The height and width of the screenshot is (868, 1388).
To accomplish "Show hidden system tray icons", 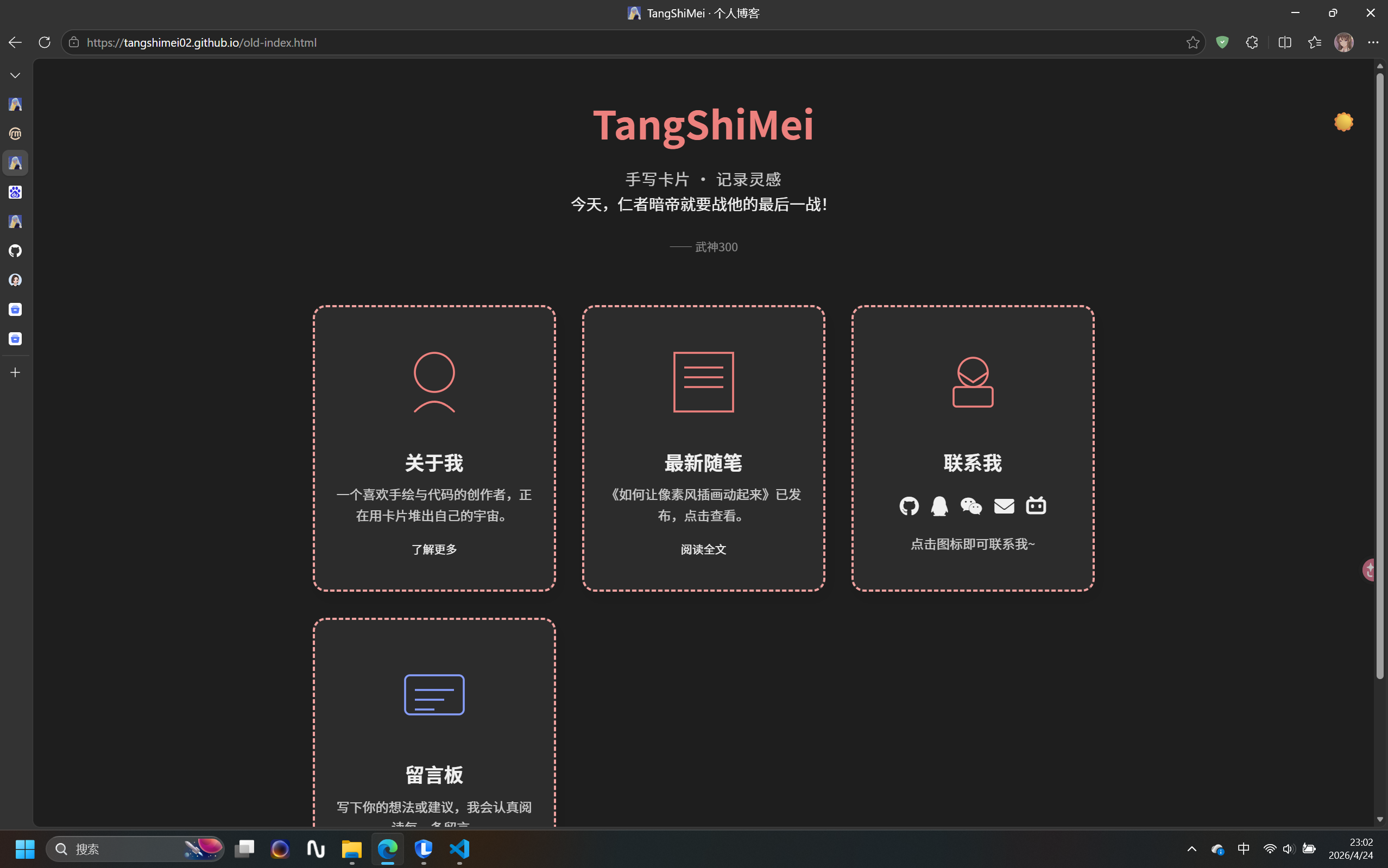I will click(1191, 848).
